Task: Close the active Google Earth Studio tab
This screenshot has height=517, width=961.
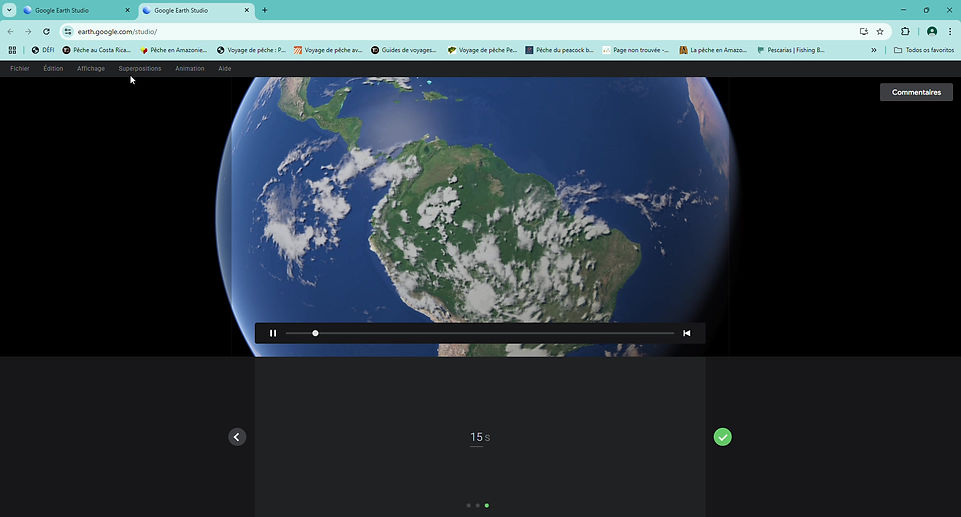Action: click(247, 10)
